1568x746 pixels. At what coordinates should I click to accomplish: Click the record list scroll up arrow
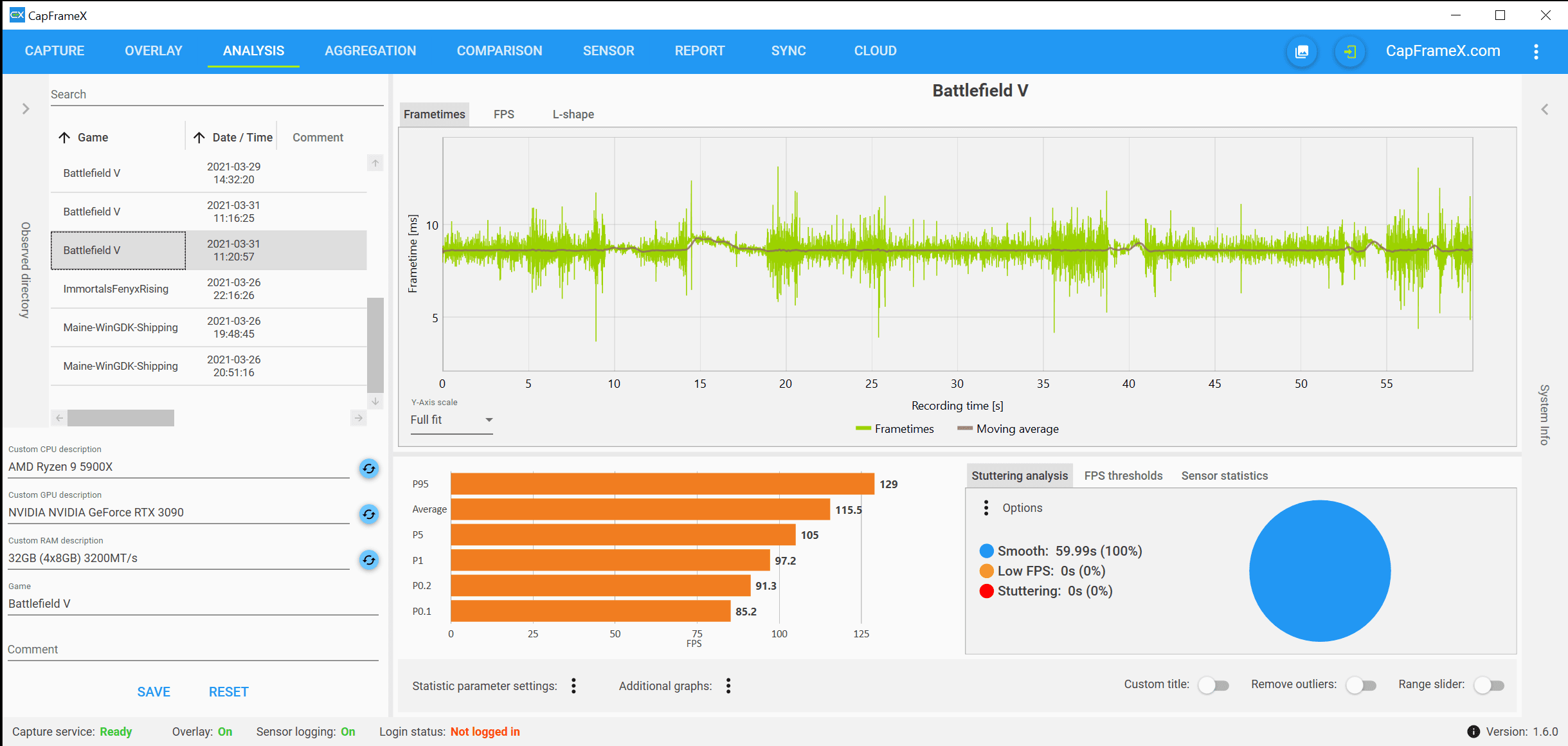(375, 163)
